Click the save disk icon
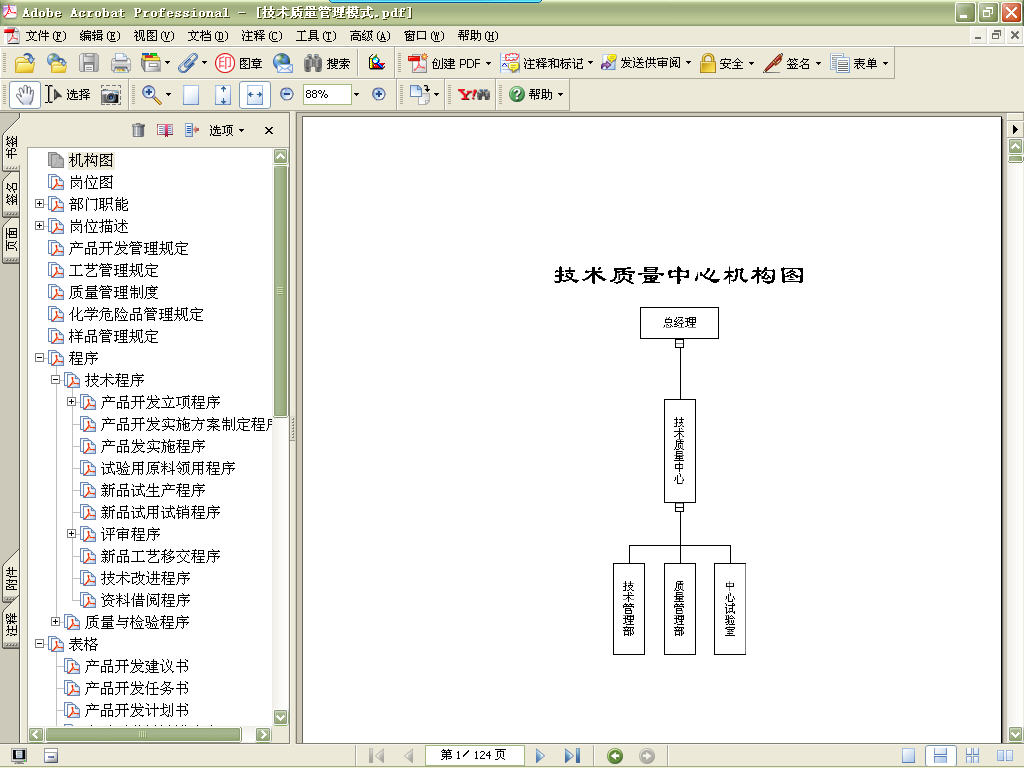 pos(89,63)
